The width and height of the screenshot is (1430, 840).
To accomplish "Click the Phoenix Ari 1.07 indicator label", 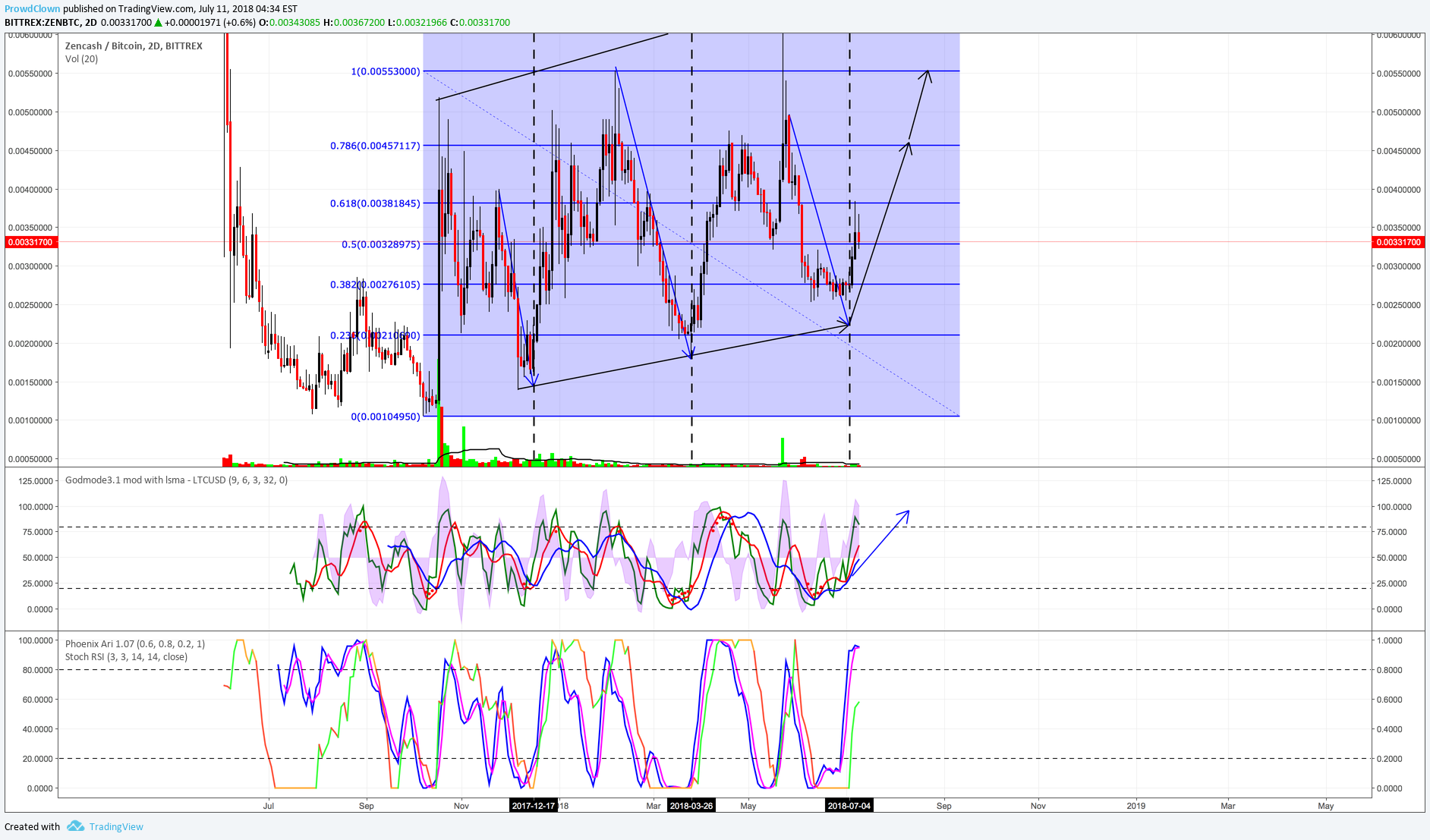I will (135, 644).
